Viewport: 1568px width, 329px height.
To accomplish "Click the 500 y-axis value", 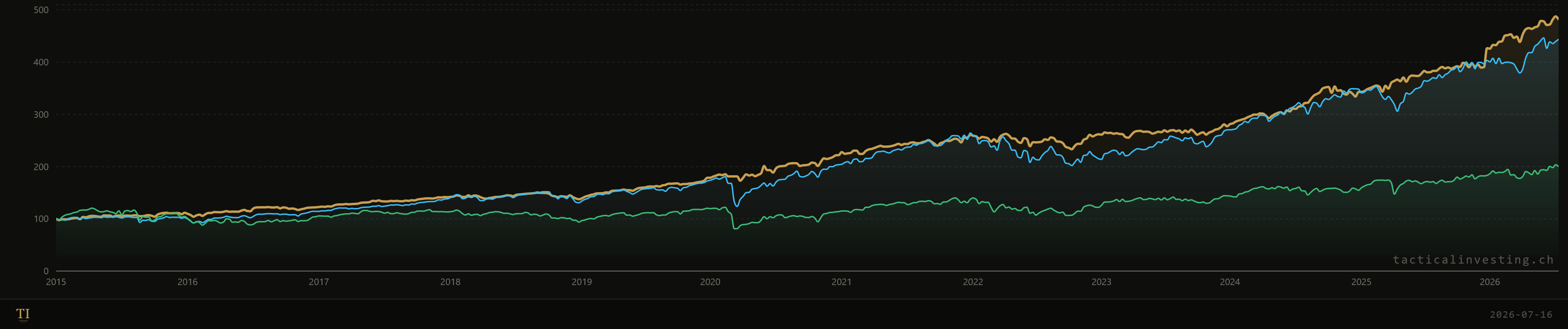I will click(41, 10).
